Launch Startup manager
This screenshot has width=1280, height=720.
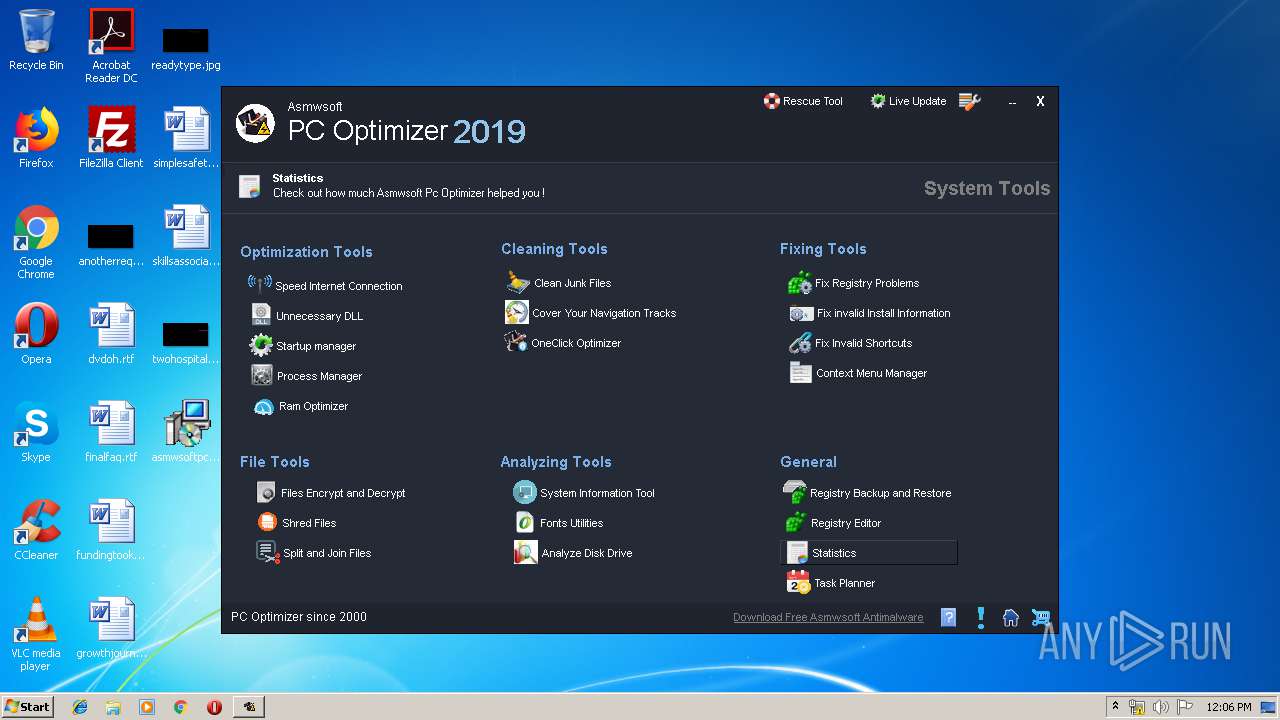coord(303,345)
